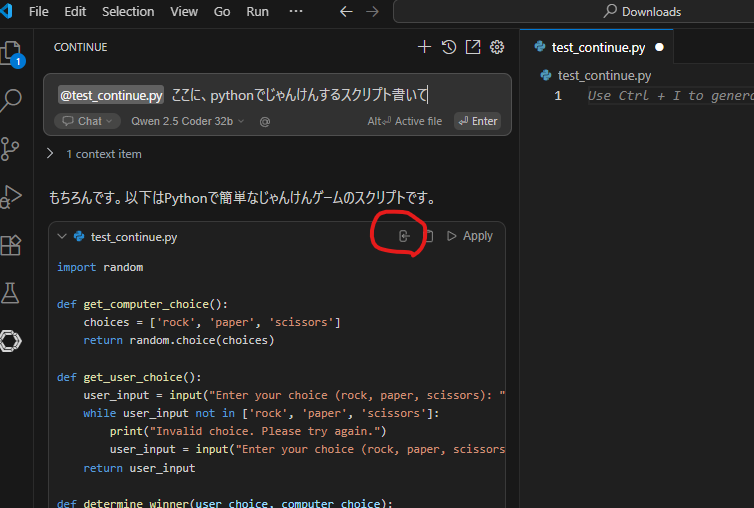Click line 1 in the editor
The width and height of the screenshot is (754, 508).
coord(670,96)
